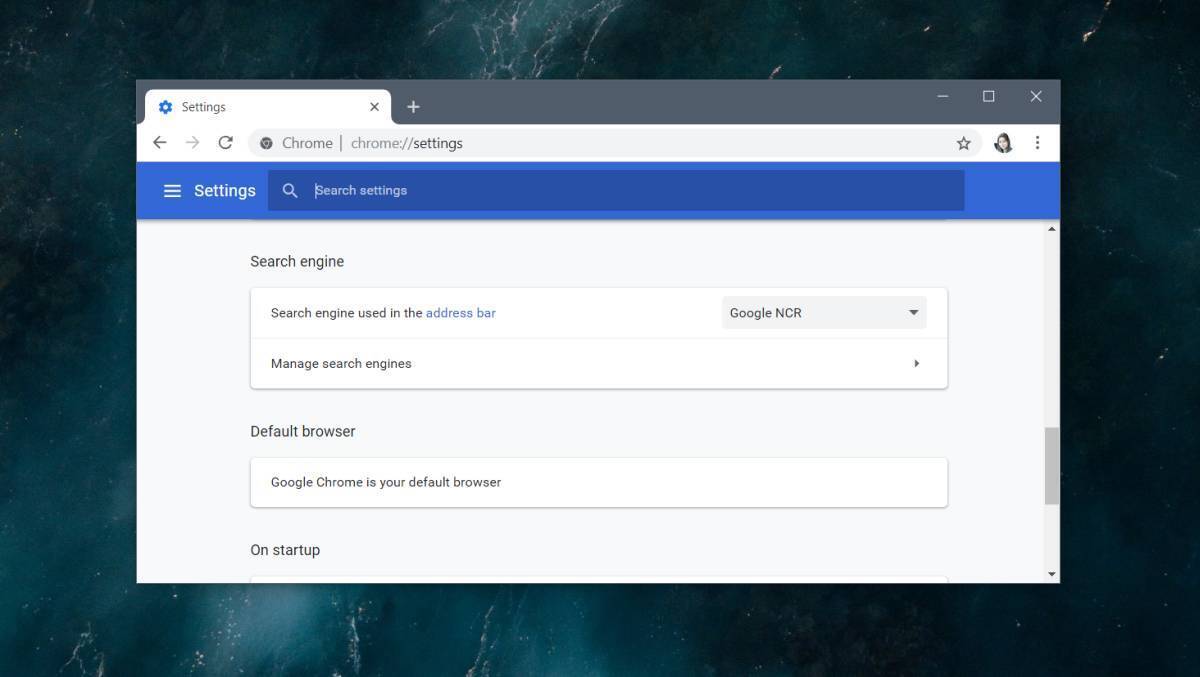This screenshot has width=1200, height=677.
Task: Open a new tab with the plus button
Action: click(413, 106)
